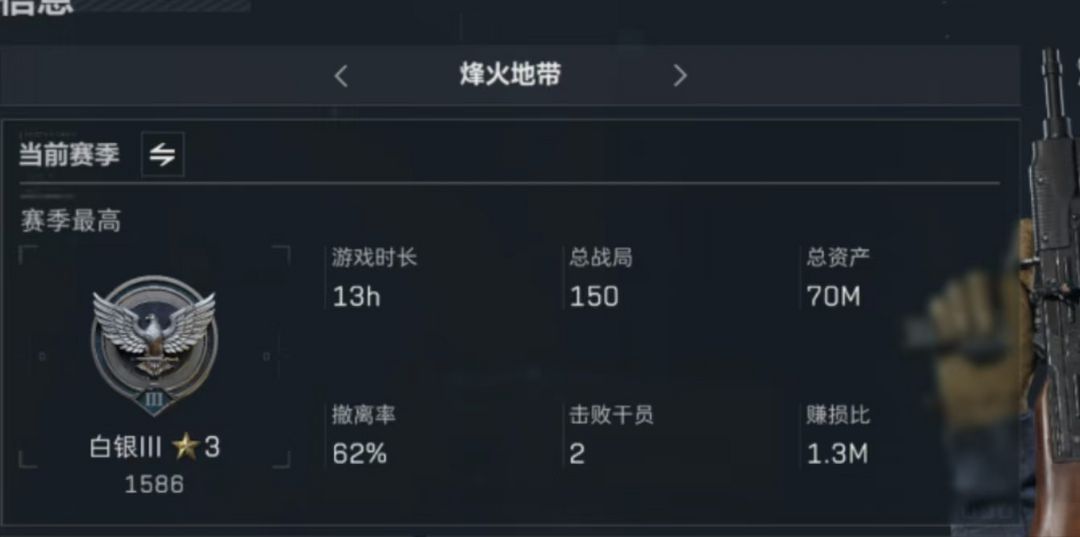The width and height of the screenshot is (1080, 537).
Task: Select the 赚损比 1.3M stat
Action: click(x=838, y=435)
